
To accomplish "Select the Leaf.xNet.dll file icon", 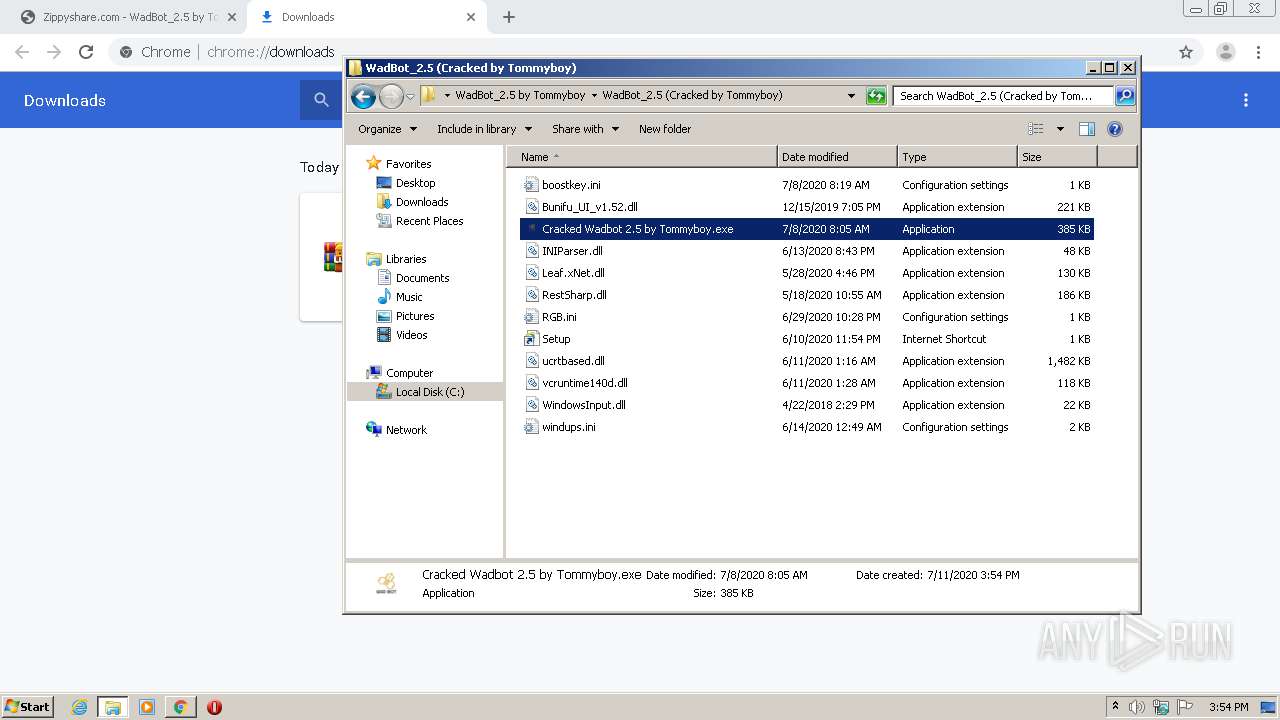I will (x=532, y=273).
